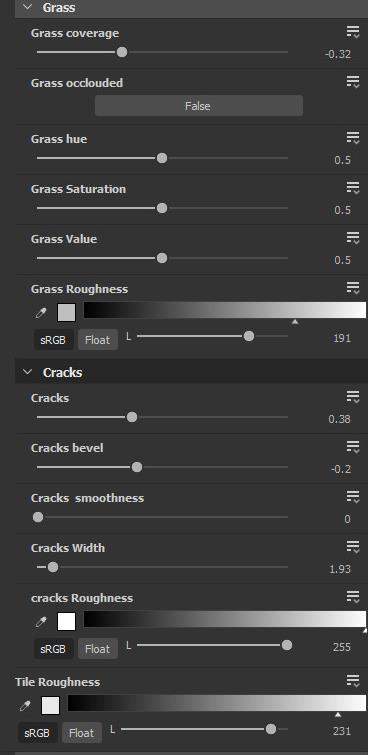Toggle the Grass occlouded False button
The width and height of the screenshot is (368, 755).
[198, 106]
